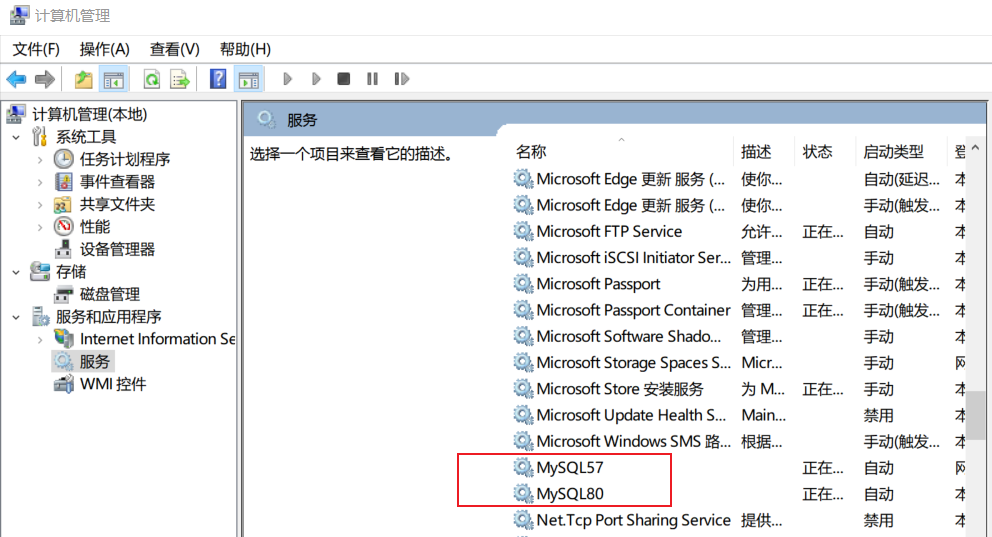
Task: Click the services list vertical scrollbar thumb
Action: 976,415
